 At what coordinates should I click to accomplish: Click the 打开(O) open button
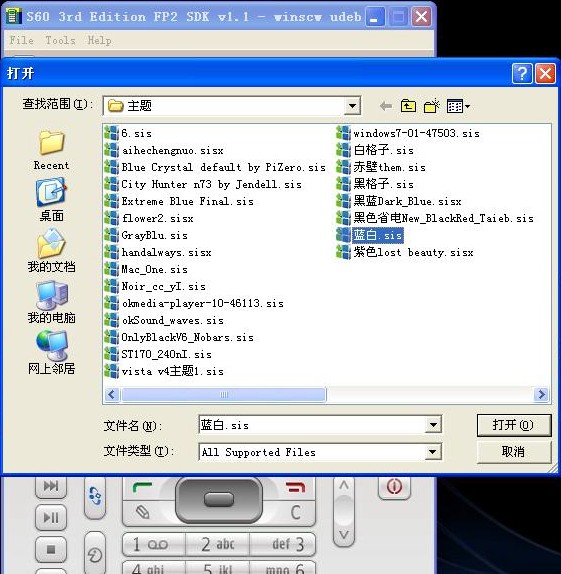pos(514,425)
